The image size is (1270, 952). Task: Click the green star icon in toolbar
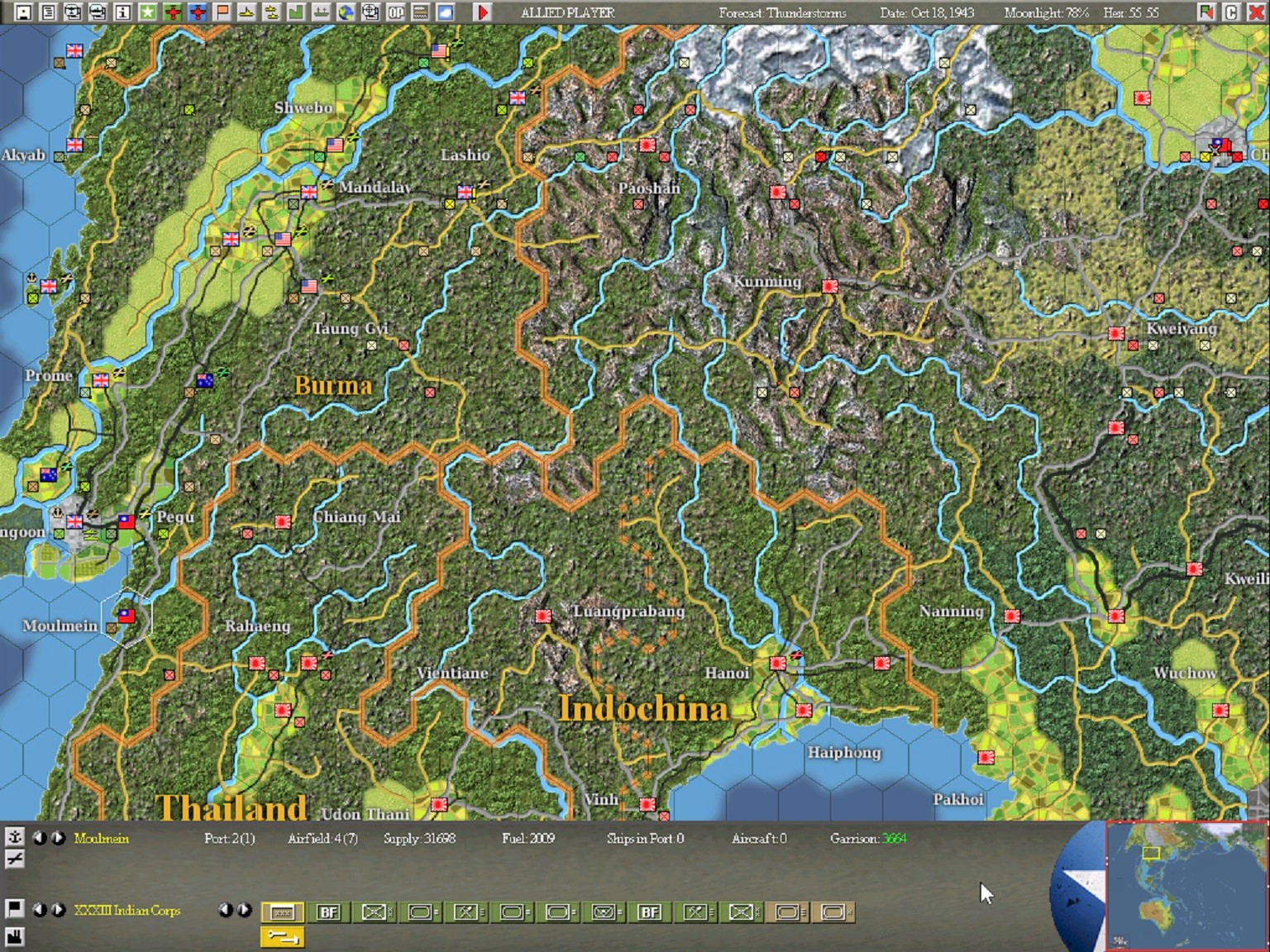coord(148,12)
